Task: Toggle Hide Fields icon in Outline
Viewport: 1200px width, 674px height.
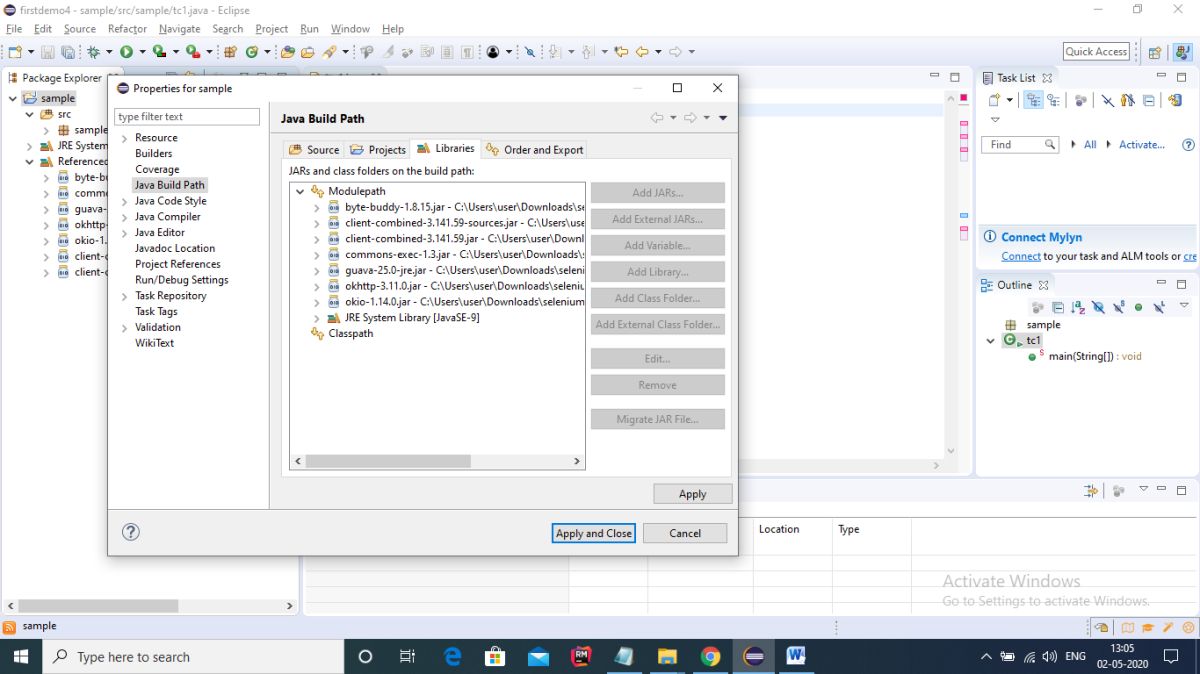Action: [1098, 307]
